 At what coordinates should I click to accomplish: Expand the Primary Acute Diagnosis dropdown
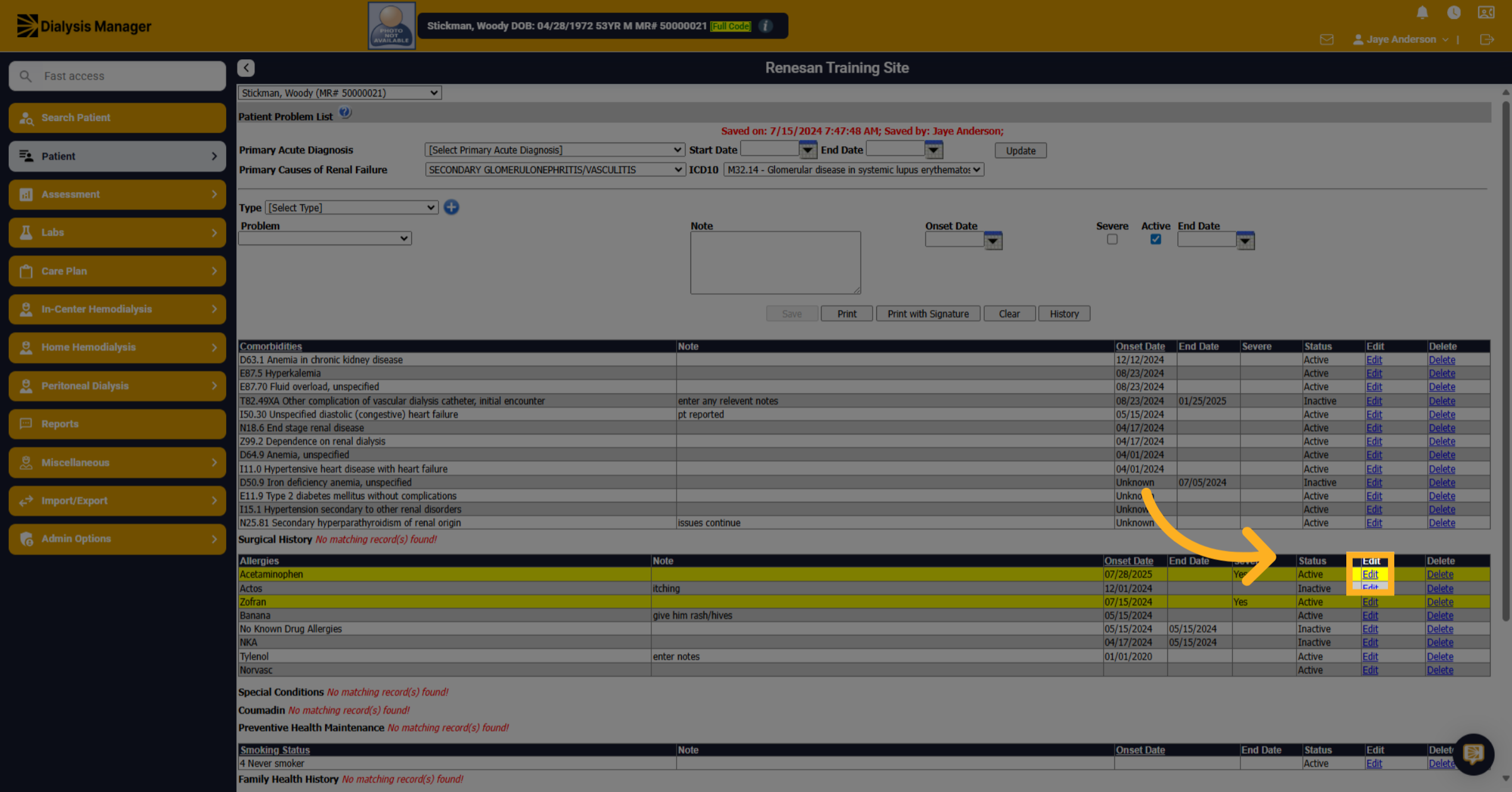(x=554, y=150)
